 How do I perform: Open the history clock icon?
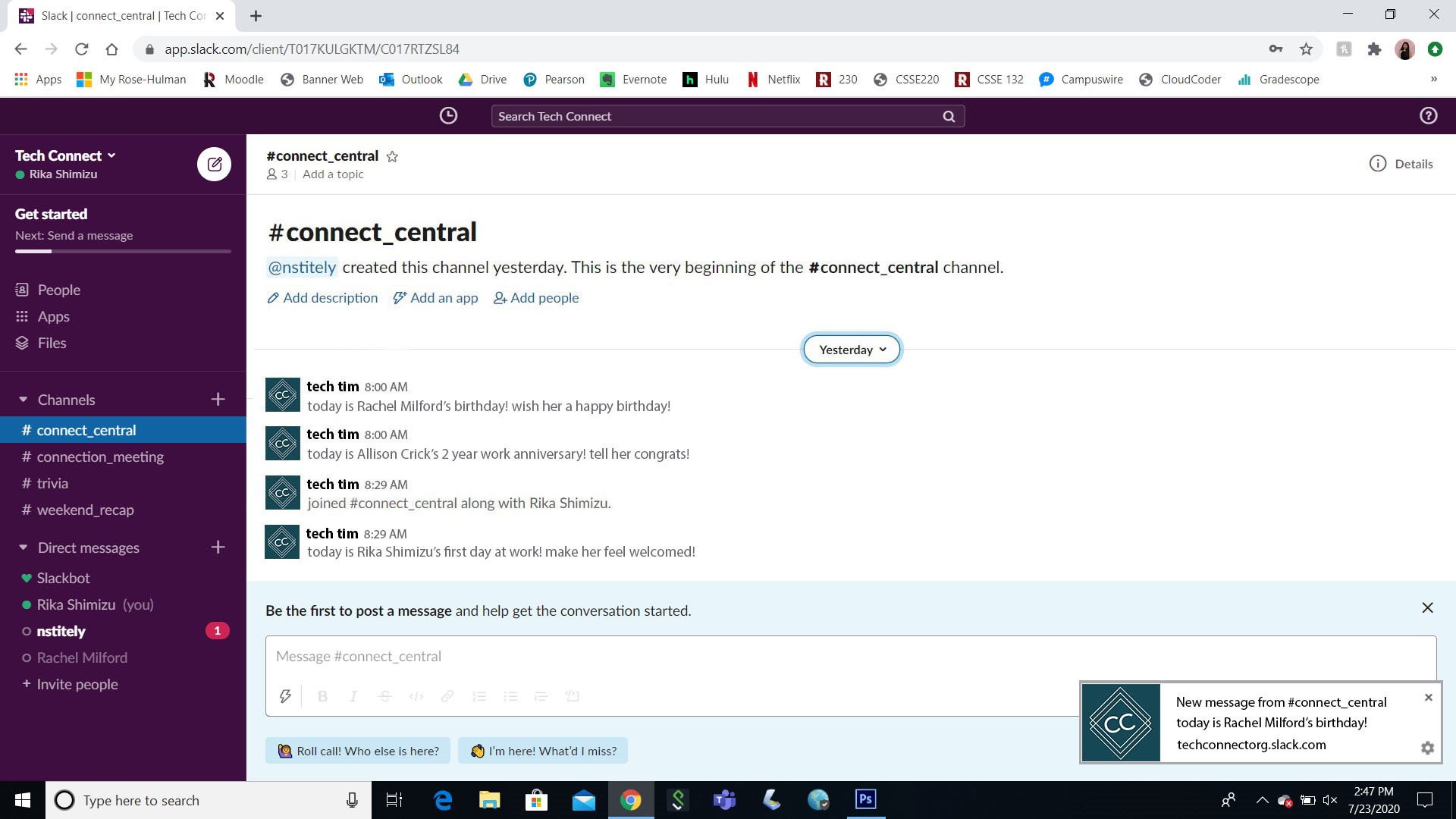point(448,115)
